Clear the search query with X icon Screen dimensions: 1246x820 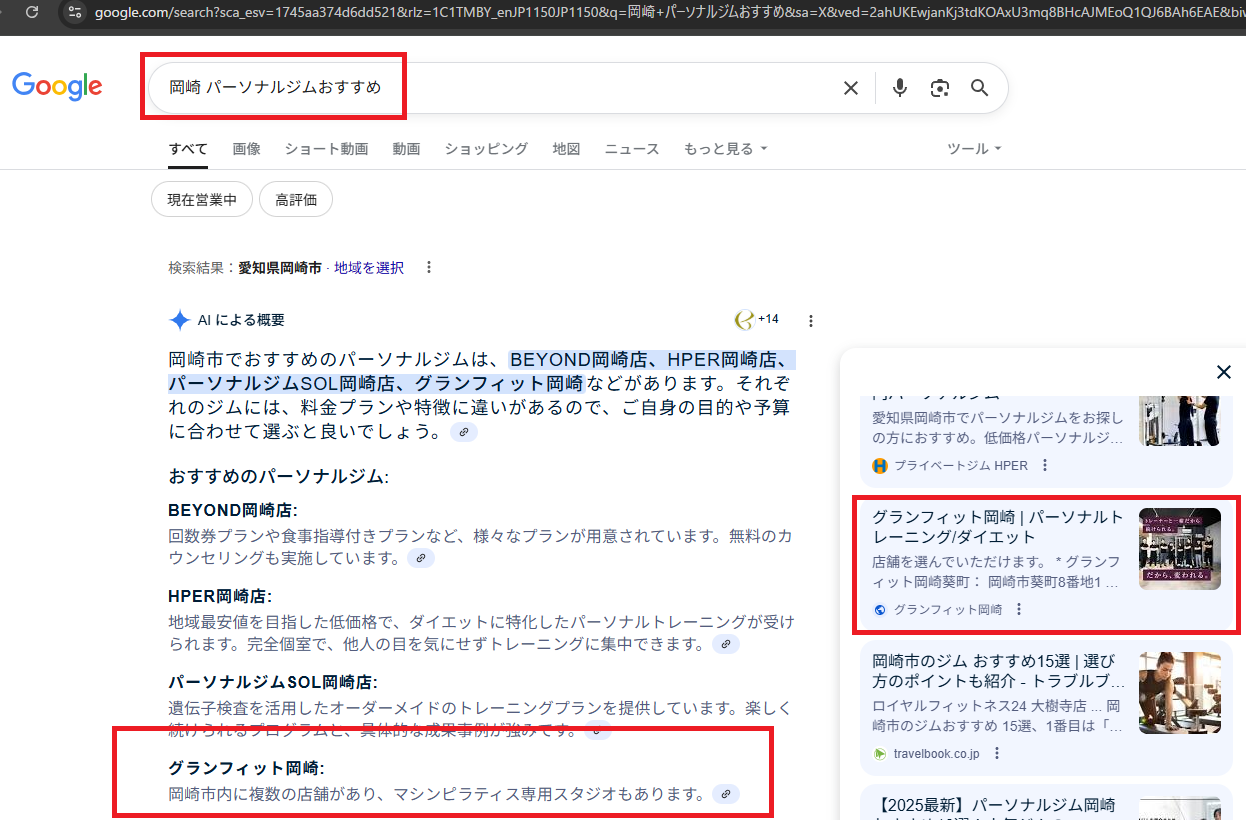coord(851,88)
